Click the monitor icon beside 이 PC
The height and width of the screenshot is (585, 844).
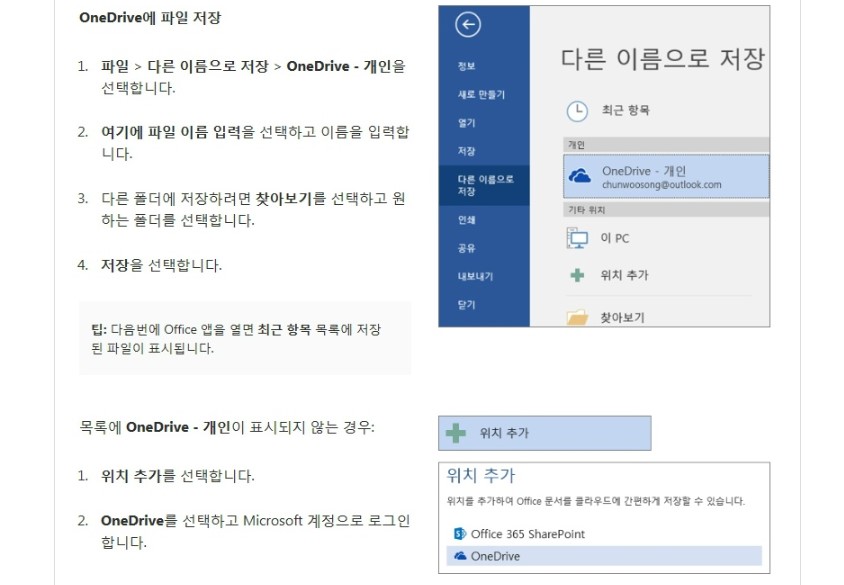(577, 238)
